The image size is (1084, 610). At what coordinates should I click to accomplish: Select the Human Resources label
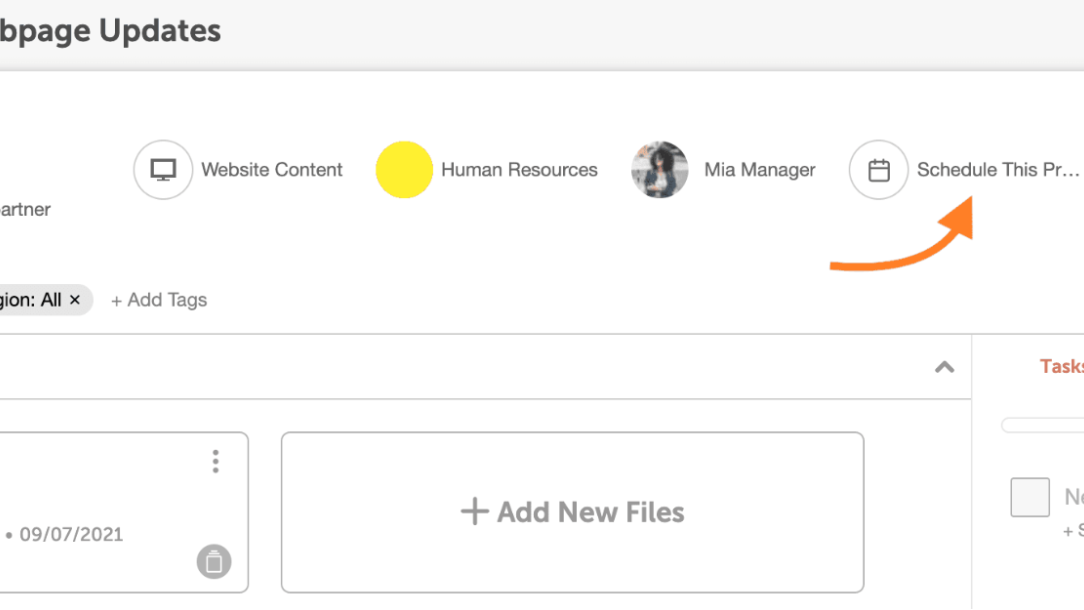[x=519, y=169]
